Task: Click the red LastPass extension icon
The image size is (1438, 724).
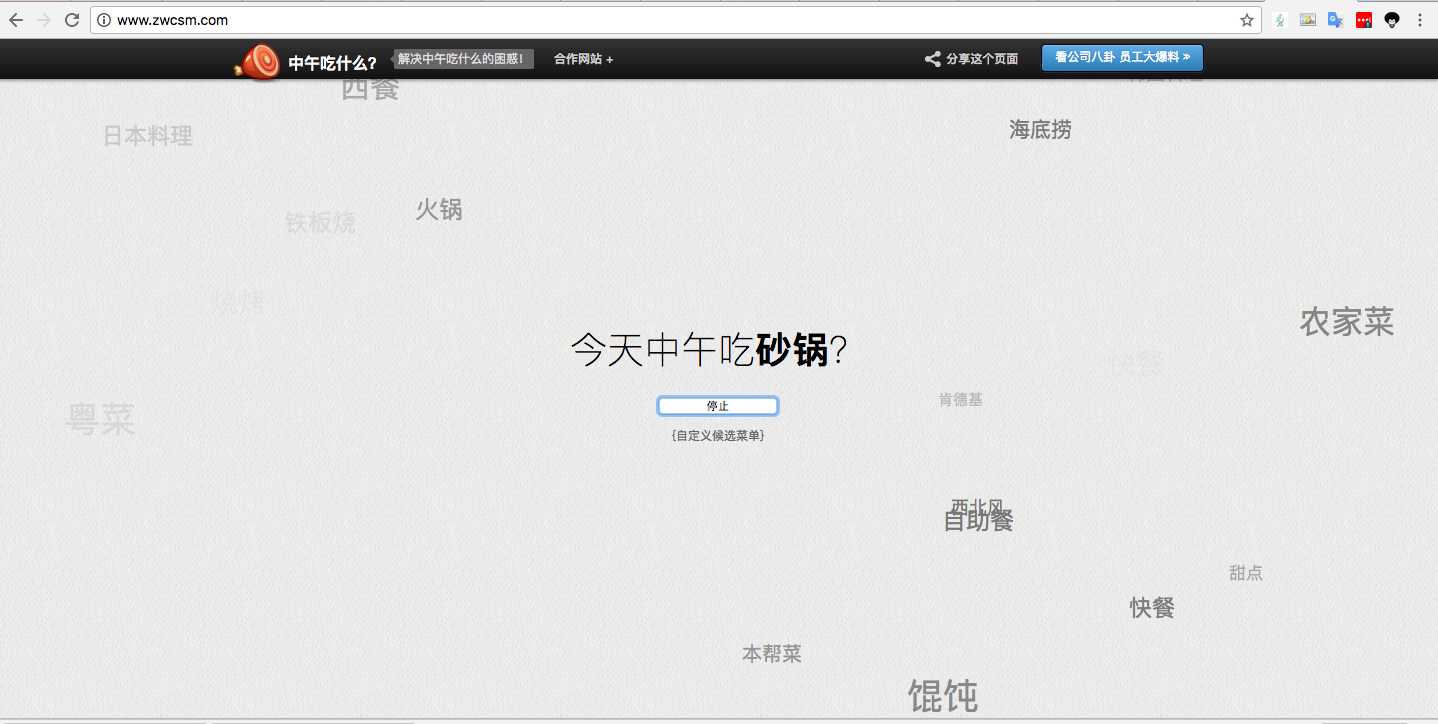Action: [x=1363, y=20]
